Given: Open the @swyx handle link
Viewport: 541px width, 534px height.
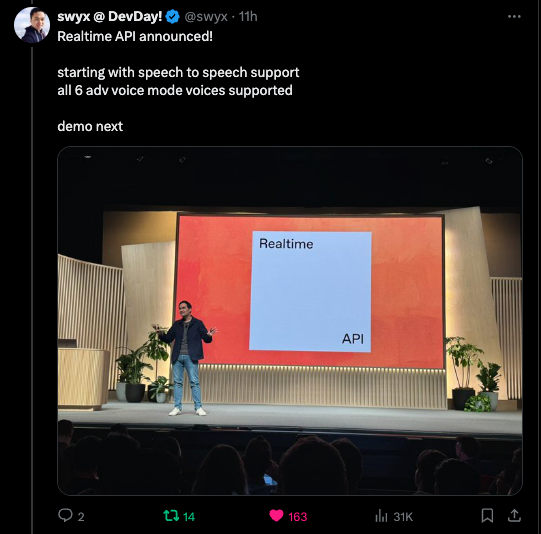Looking at the screenshot, I should coord(206,17).
